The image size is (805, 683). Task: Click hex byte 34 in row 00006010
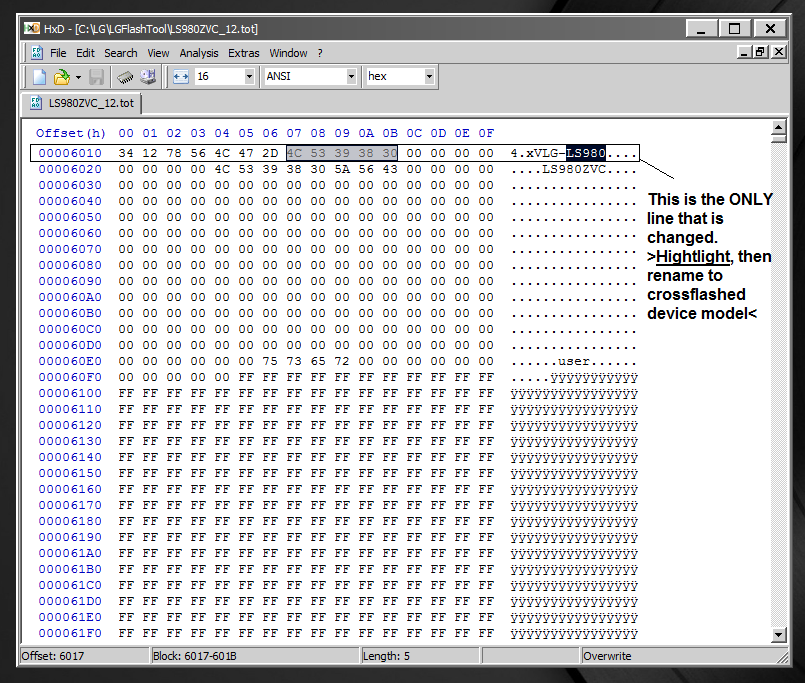tap(126, 153)
